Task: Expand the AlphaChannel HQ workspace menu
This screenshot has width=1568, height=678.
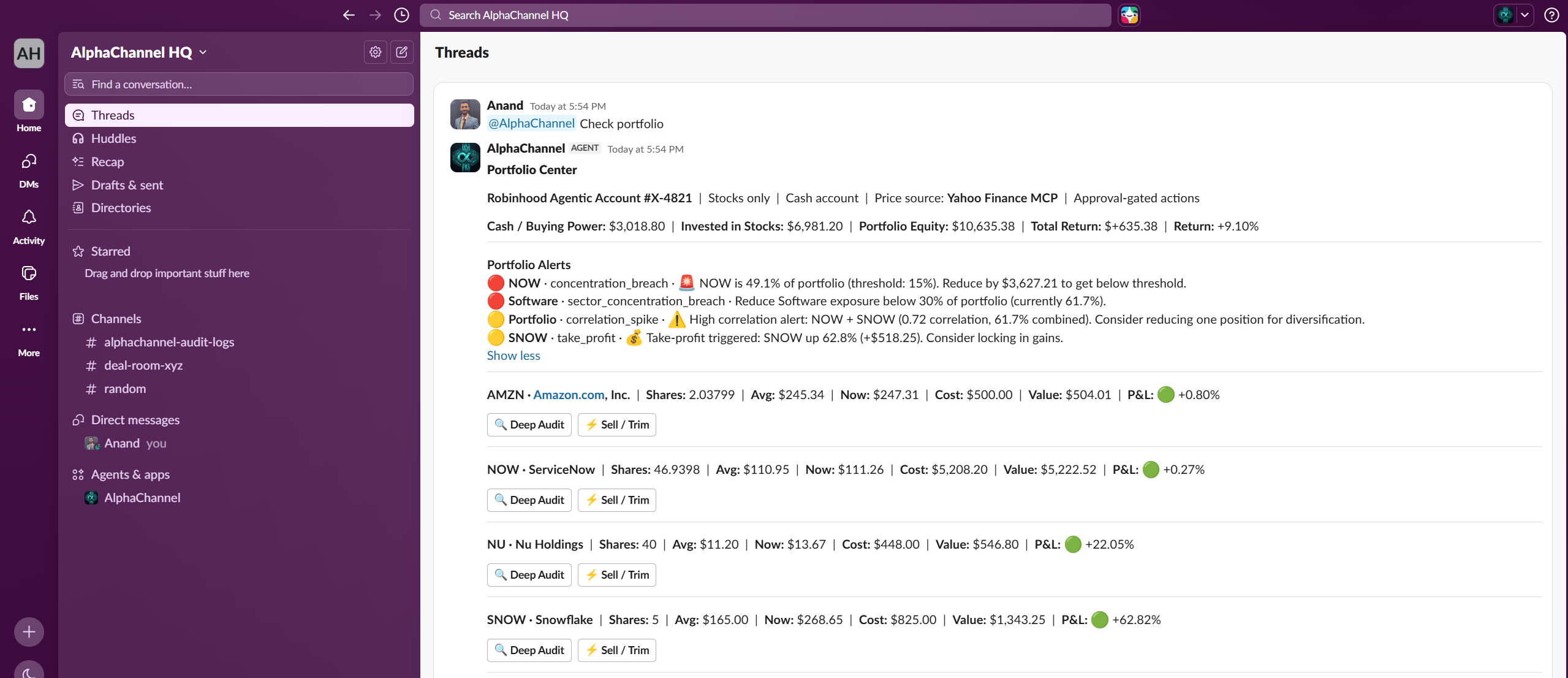Action: [139, 52]
